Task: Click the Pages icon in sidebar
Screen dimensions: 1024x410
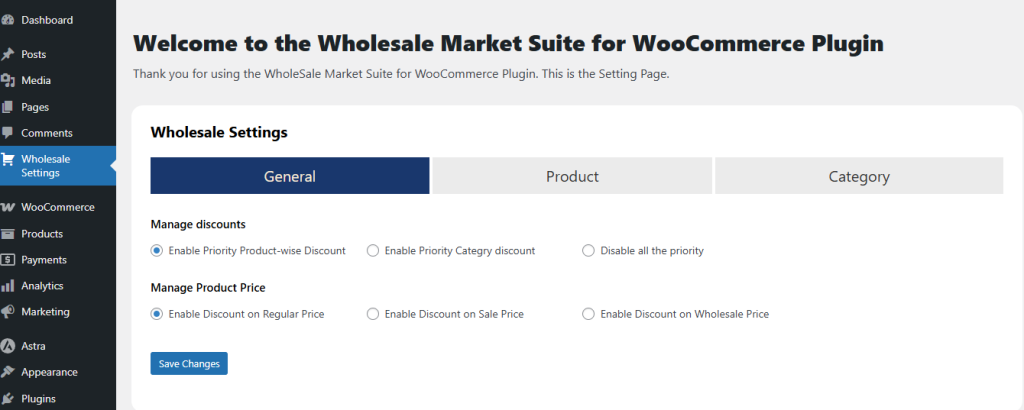Action: (8, 107)
